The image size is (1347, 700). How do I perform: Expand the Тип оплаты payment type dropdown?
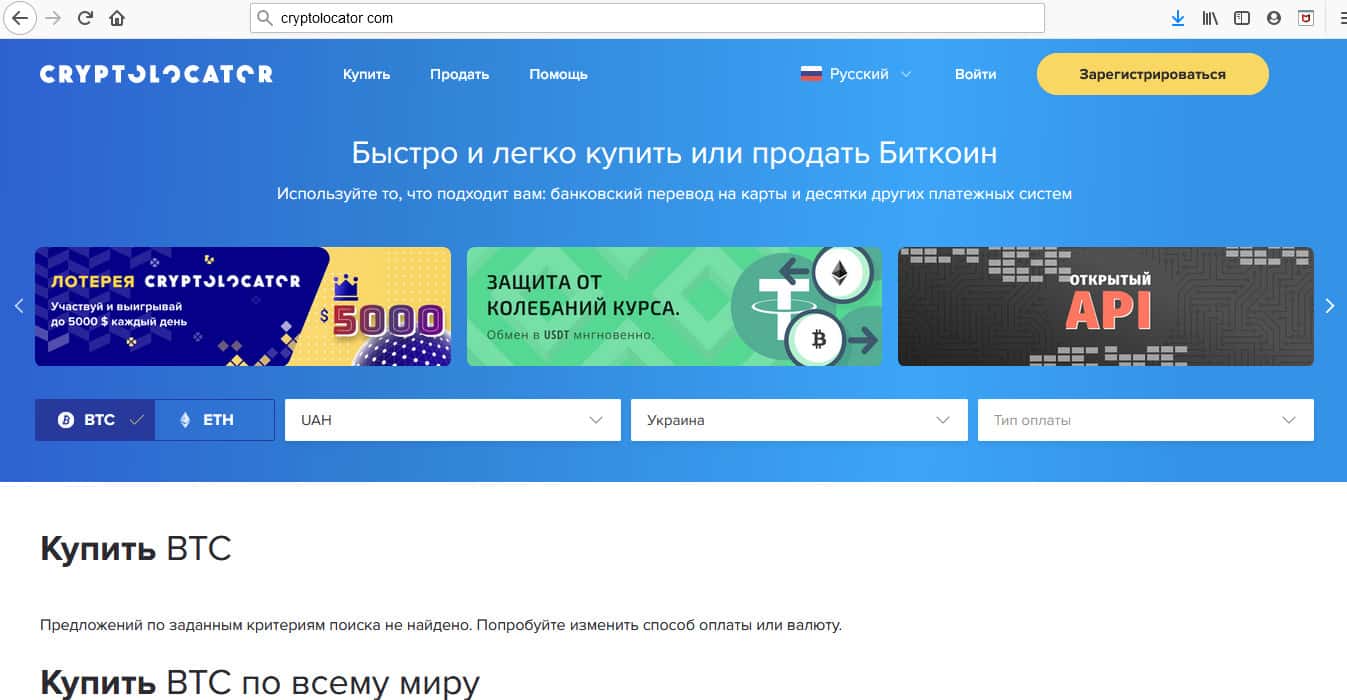[x=1145, y=420]
